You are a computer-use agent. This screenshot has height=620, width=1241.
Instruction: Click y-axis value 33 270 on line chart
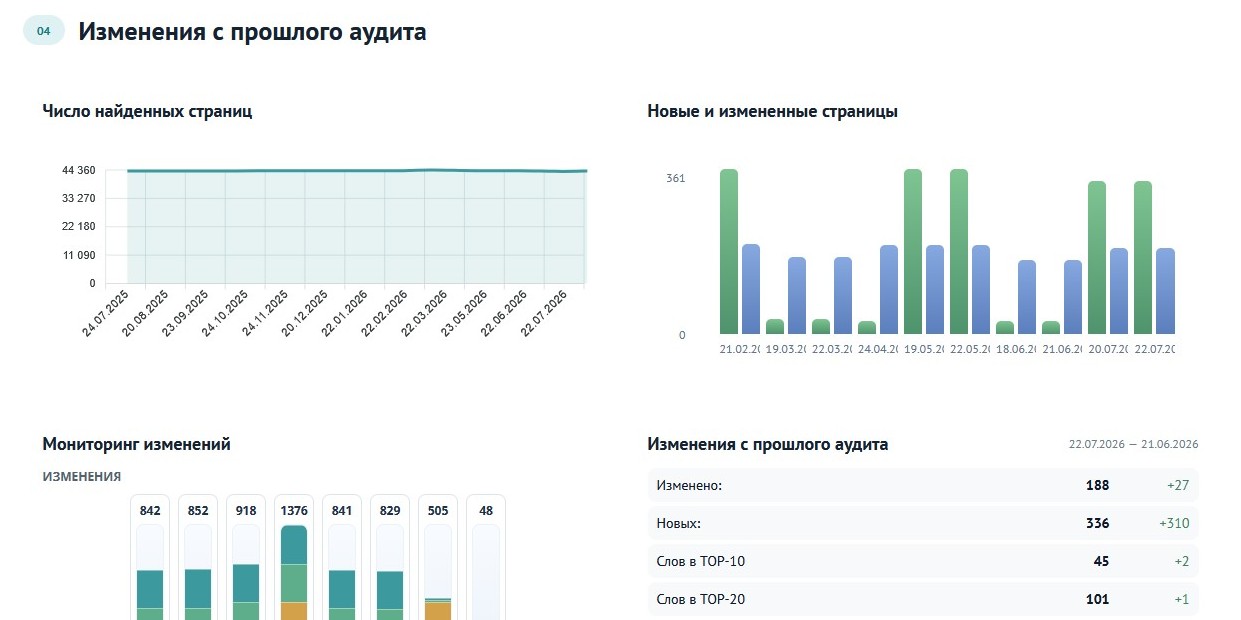point(79,198)
